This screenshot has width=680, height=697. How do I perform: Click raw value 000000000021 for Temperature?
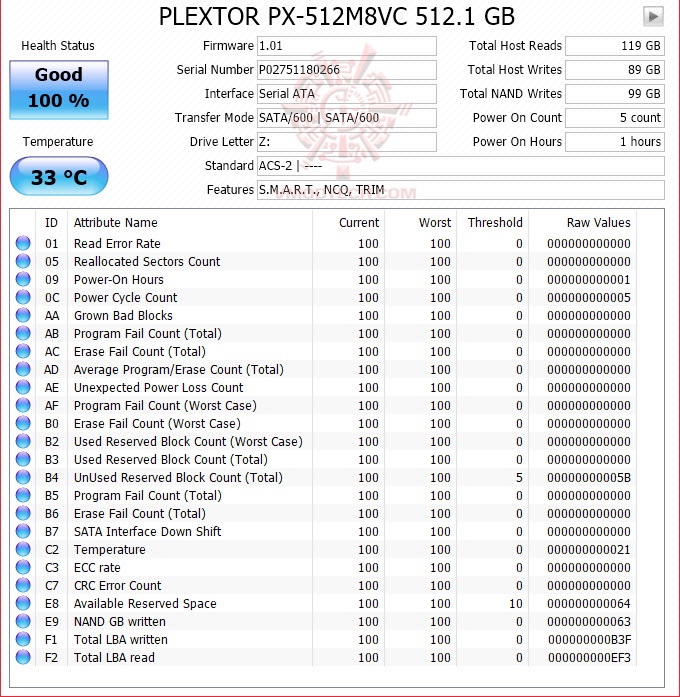coord(589,549)
